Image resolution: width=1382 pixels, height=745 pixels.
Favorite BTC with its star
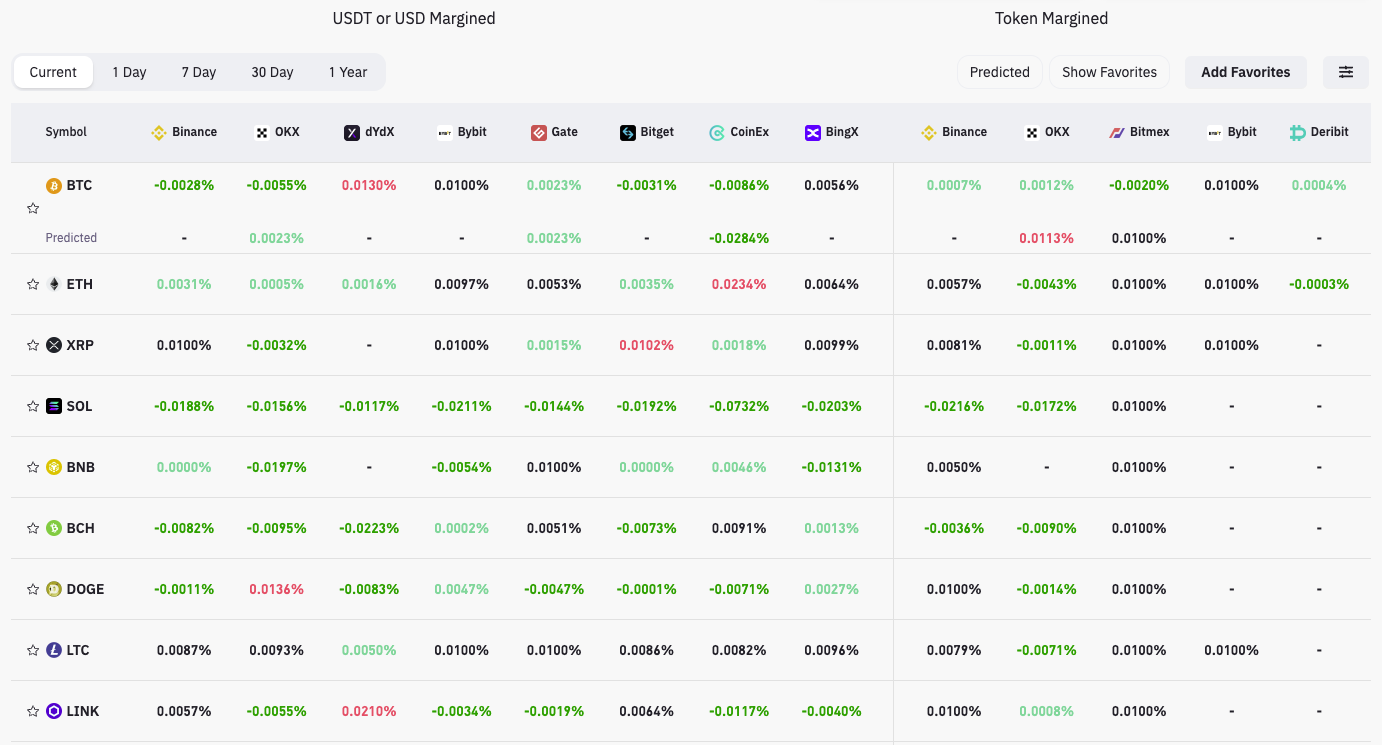33,209
